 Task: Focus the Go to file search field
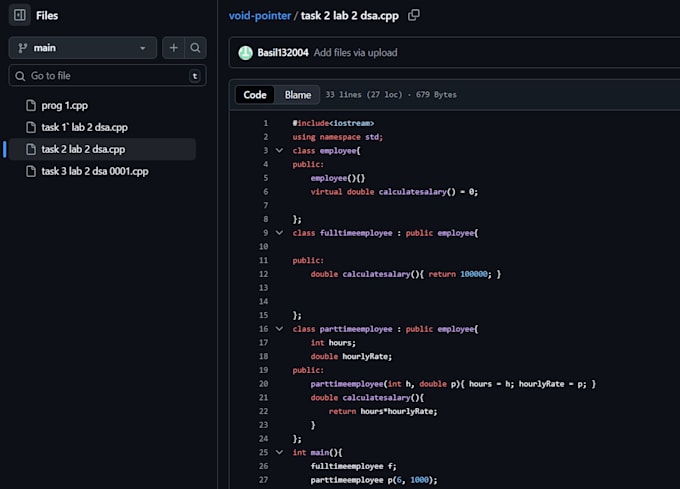107,76
